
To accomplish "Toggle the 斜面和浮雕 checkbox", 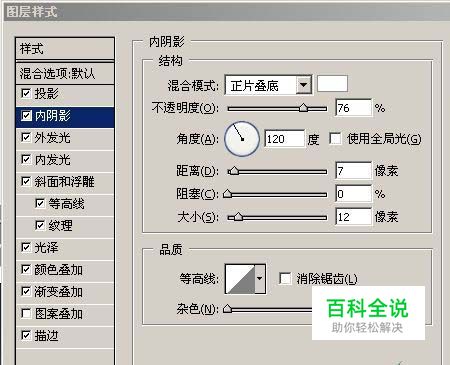I will click(x=26, y=181).
